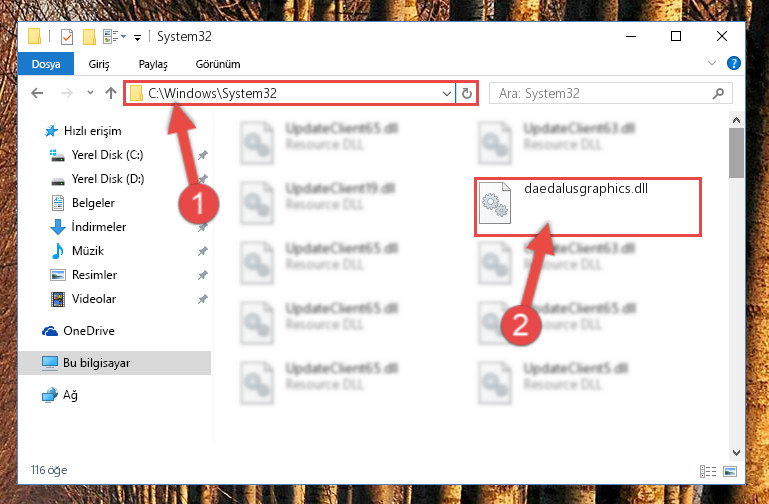The height and width of the screenshot is (504, 769).
Task: Click the OneDrive cloud icon
Action: pos(50,331)
